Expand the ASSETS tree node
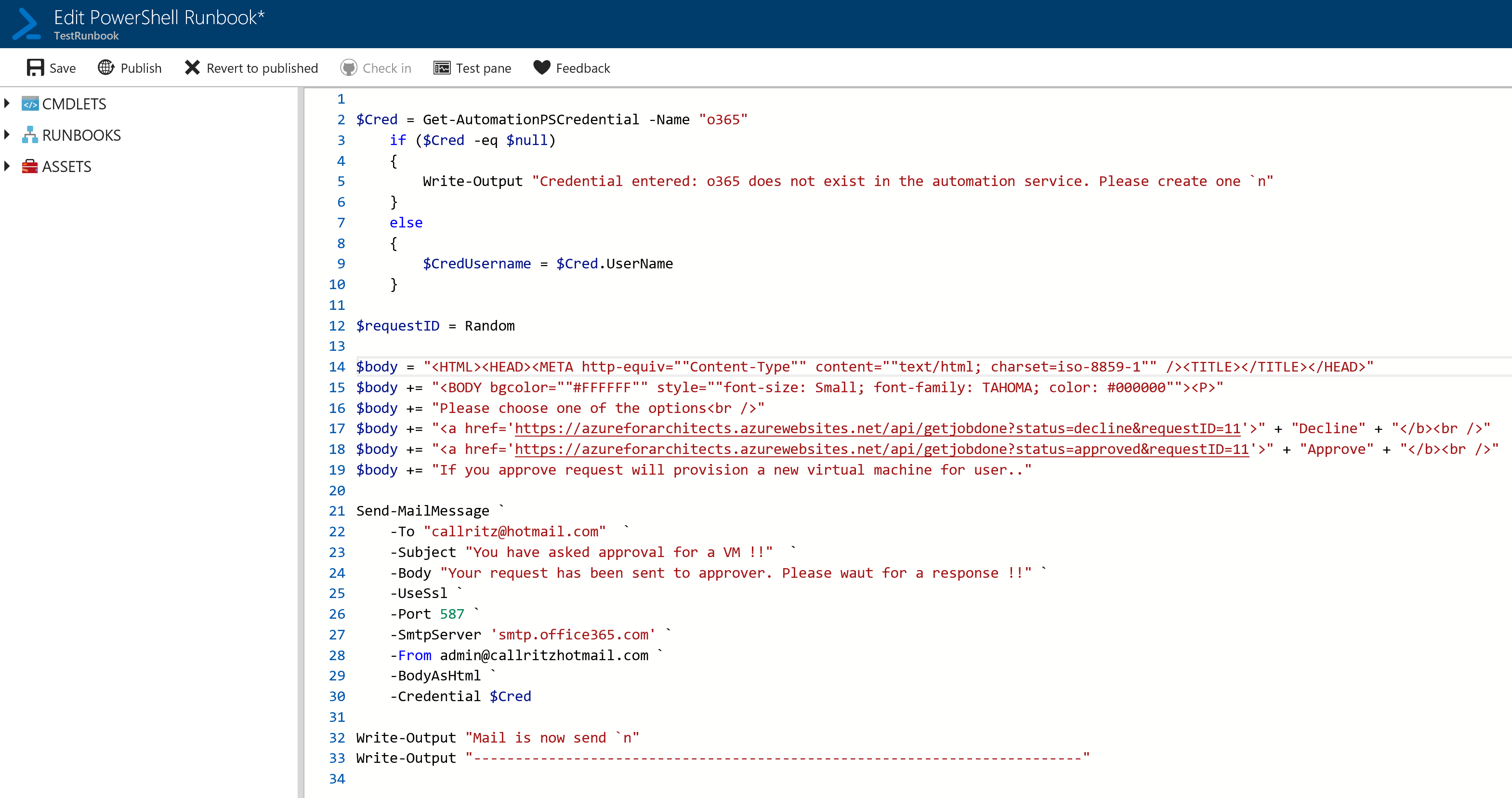The image size is (1512, 798). pyautogui.click(x=7, y=166)
